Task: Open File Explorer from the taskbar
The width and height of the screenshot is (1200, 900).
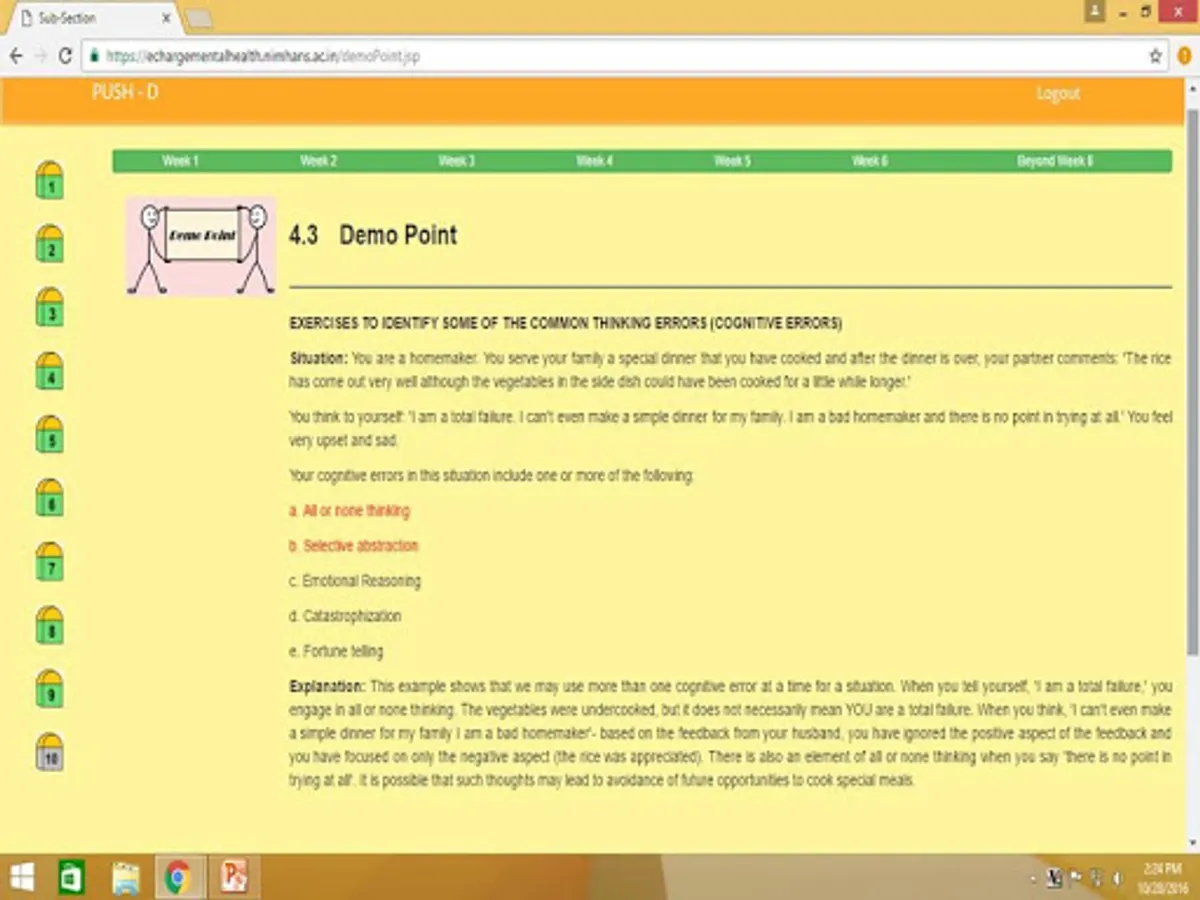Action: pyautogui.click(x=124, y=874)
